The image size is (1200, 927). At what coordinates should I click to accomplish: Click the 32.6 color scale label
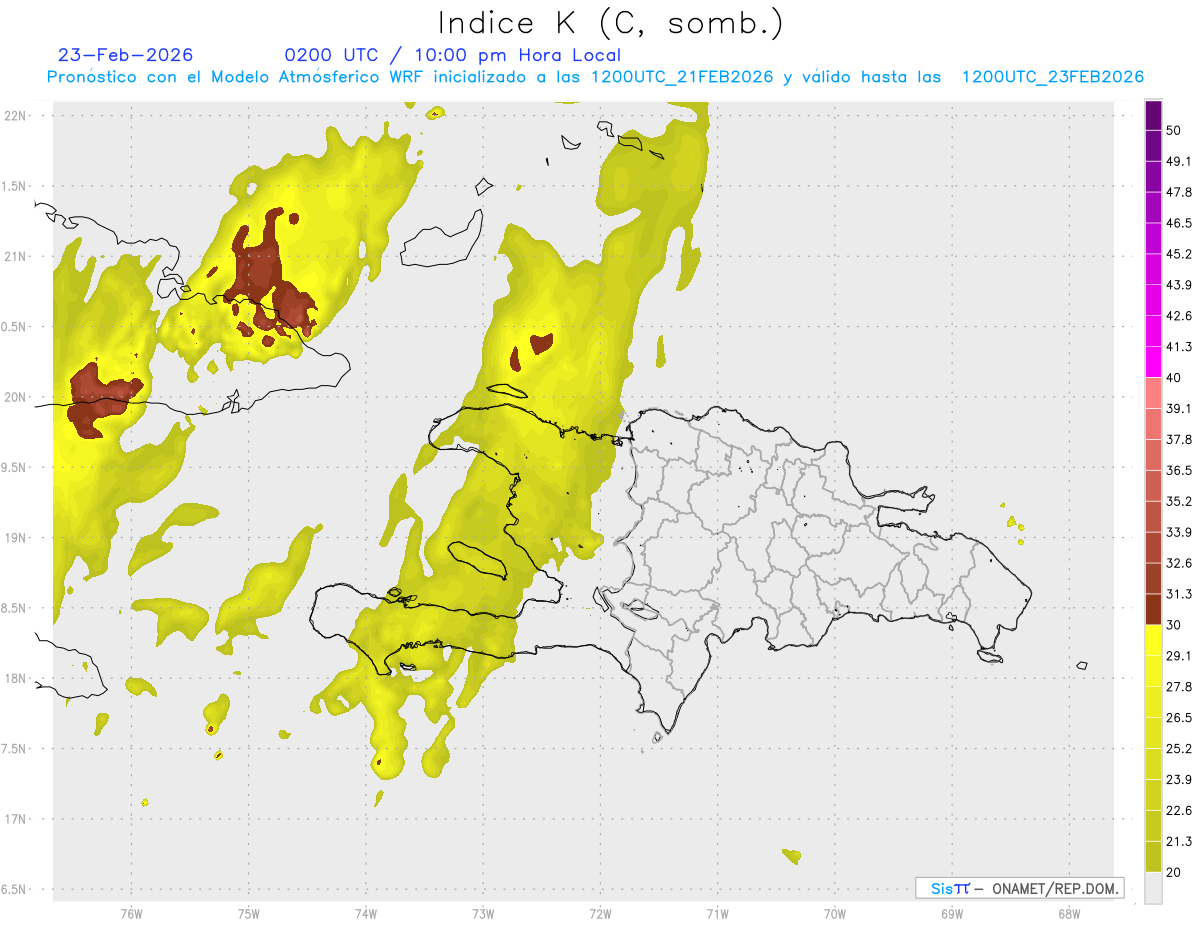(x=1179, y=563)
